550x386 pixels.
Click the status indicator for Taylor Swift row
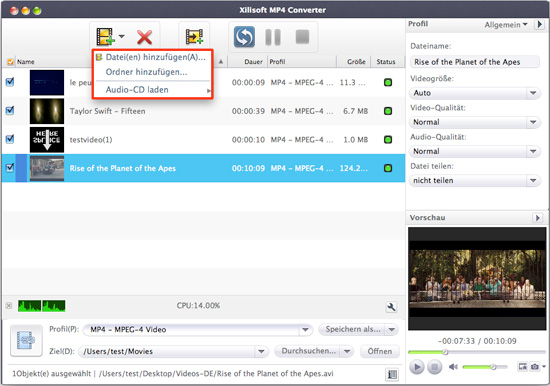(x=388, y=111)
